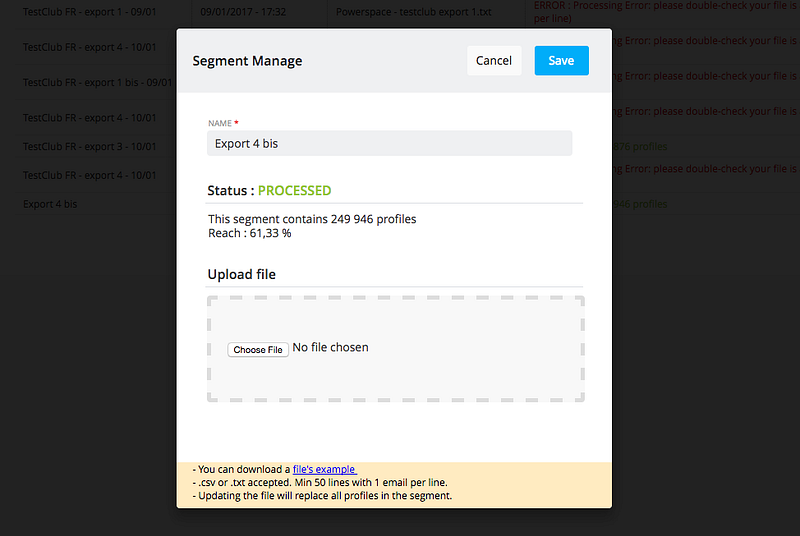Screen dimensions: 800x536
Task: Select TestClub FR - export 3 - 10/01 row
Action: coord(90,147)
